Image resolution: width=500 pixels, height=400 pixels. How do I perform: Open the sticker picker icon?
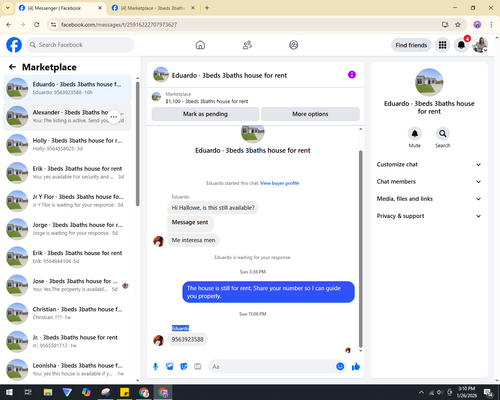tap(184, 367)
